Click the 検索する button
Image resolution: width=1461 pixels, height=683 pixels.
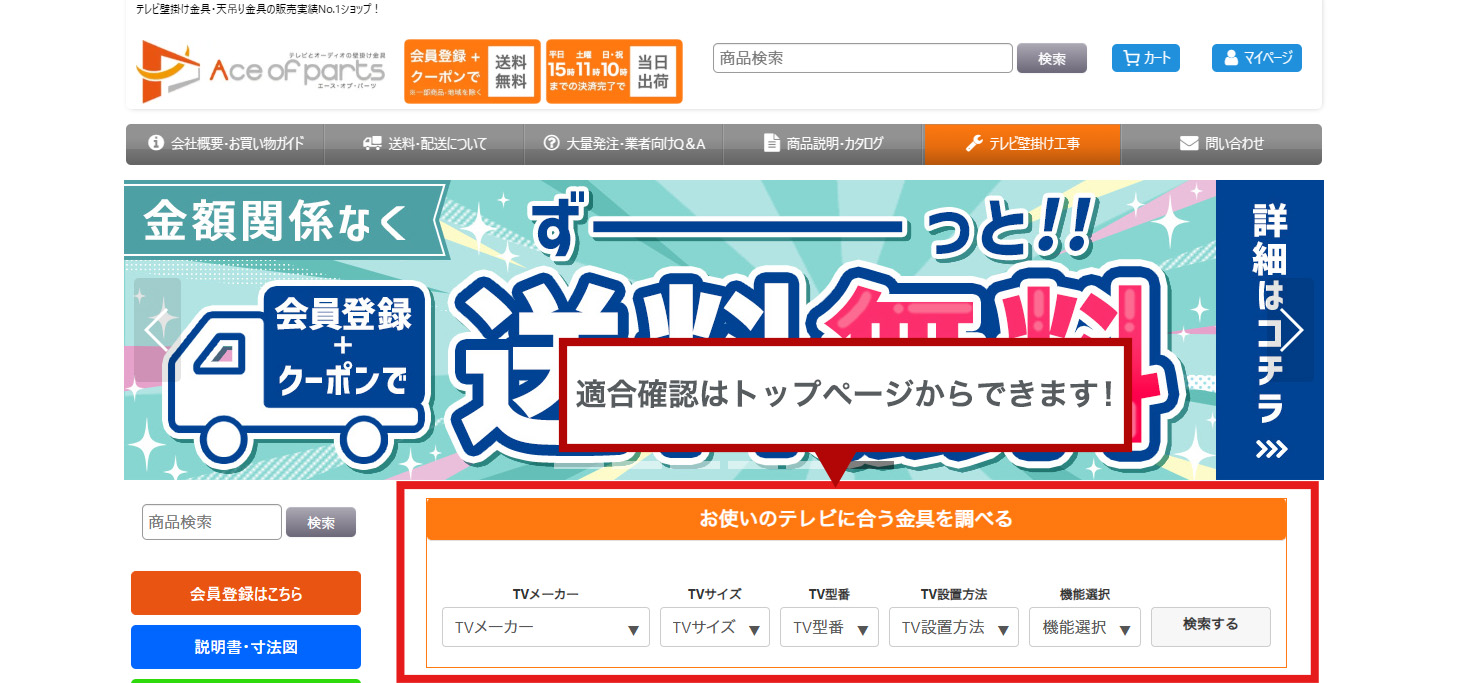click(x=1211, y=626)
